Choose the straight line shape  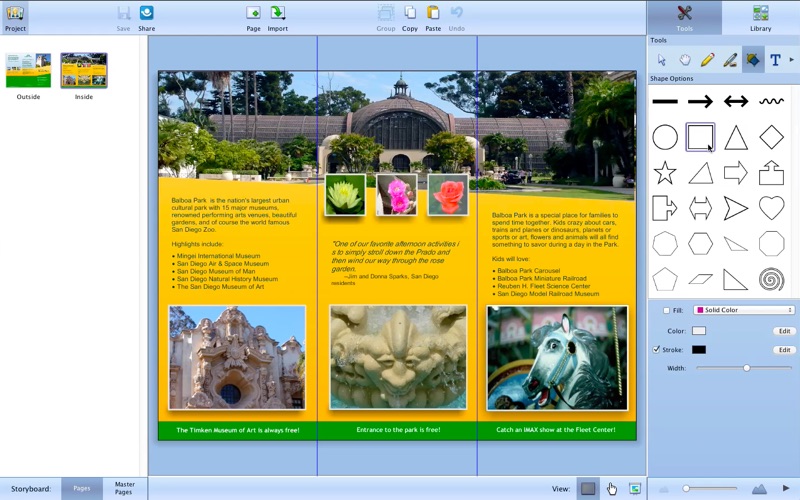pos(665,102)
